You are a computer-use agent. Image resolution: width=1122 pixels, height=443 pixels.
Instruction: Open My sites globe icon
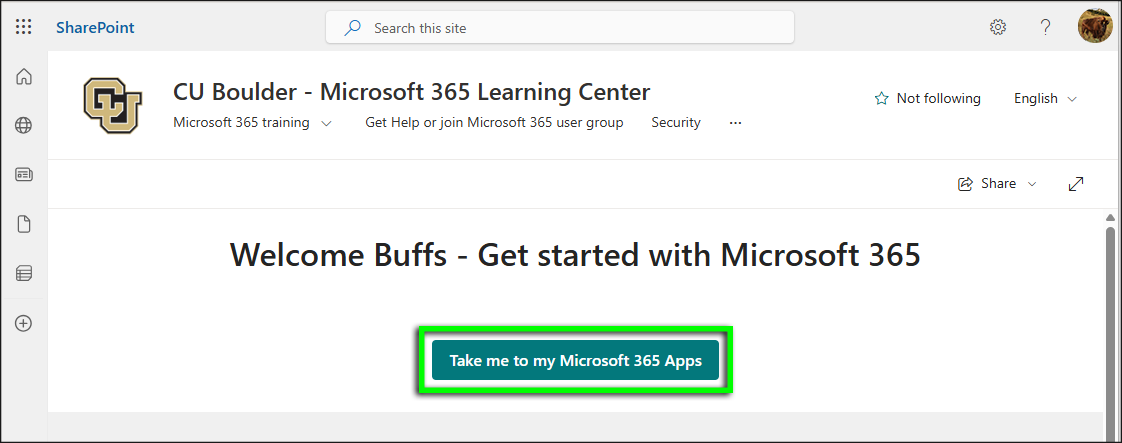coord(24,125)
